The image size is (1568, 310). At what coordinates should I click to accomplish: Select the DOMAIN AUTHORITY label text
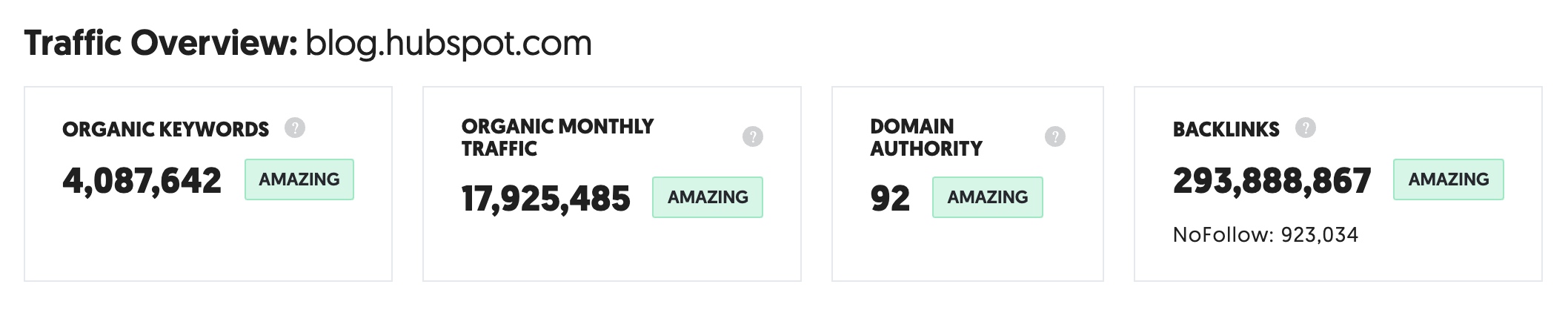[x=926, y=137]
